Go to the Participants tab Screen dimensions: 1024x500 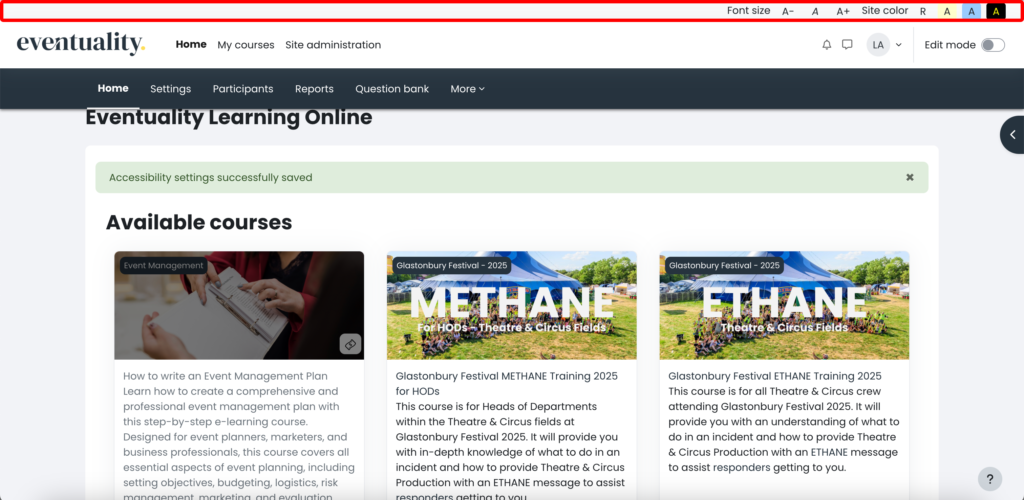(242, 89)
